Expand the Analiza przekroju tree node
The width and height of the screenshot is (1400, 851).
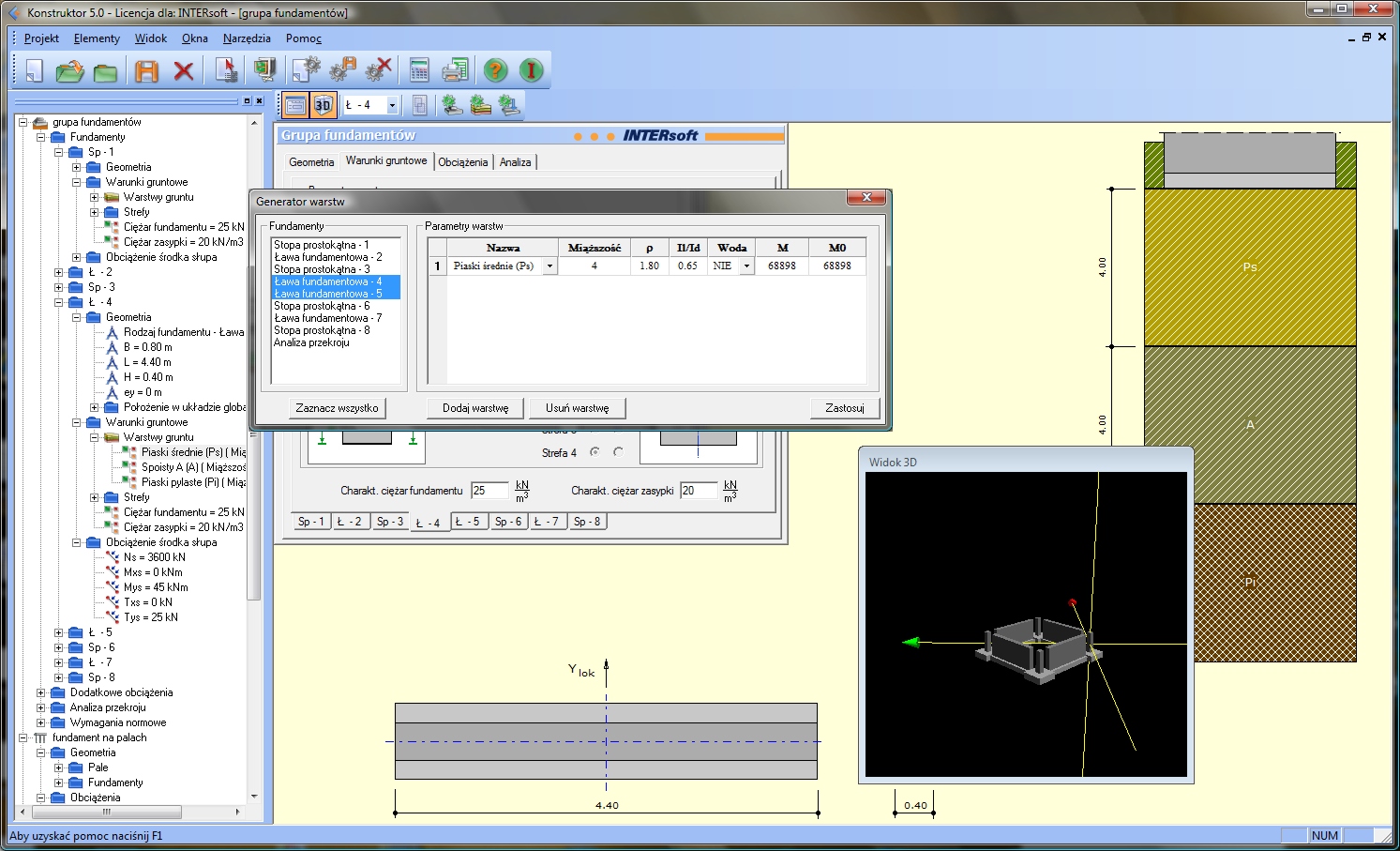[x=40, y=707]
